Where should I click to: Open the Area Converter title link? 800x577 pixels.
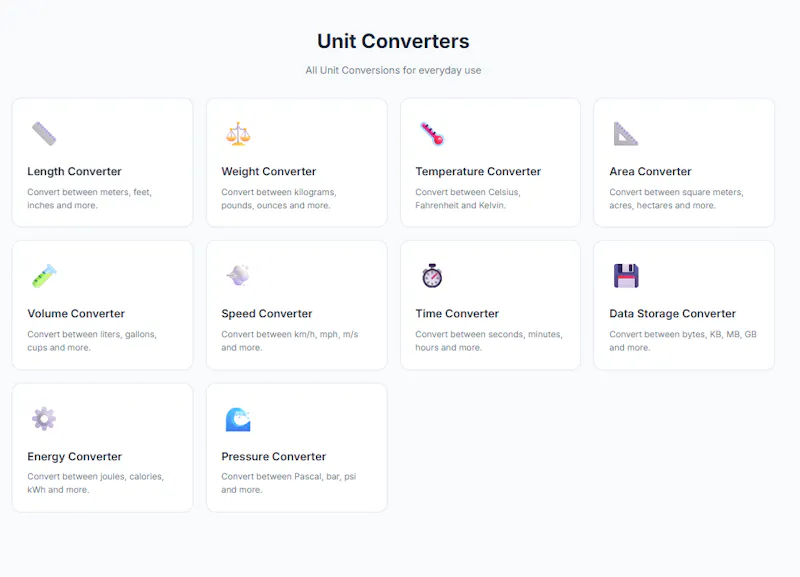click(651, 171)
